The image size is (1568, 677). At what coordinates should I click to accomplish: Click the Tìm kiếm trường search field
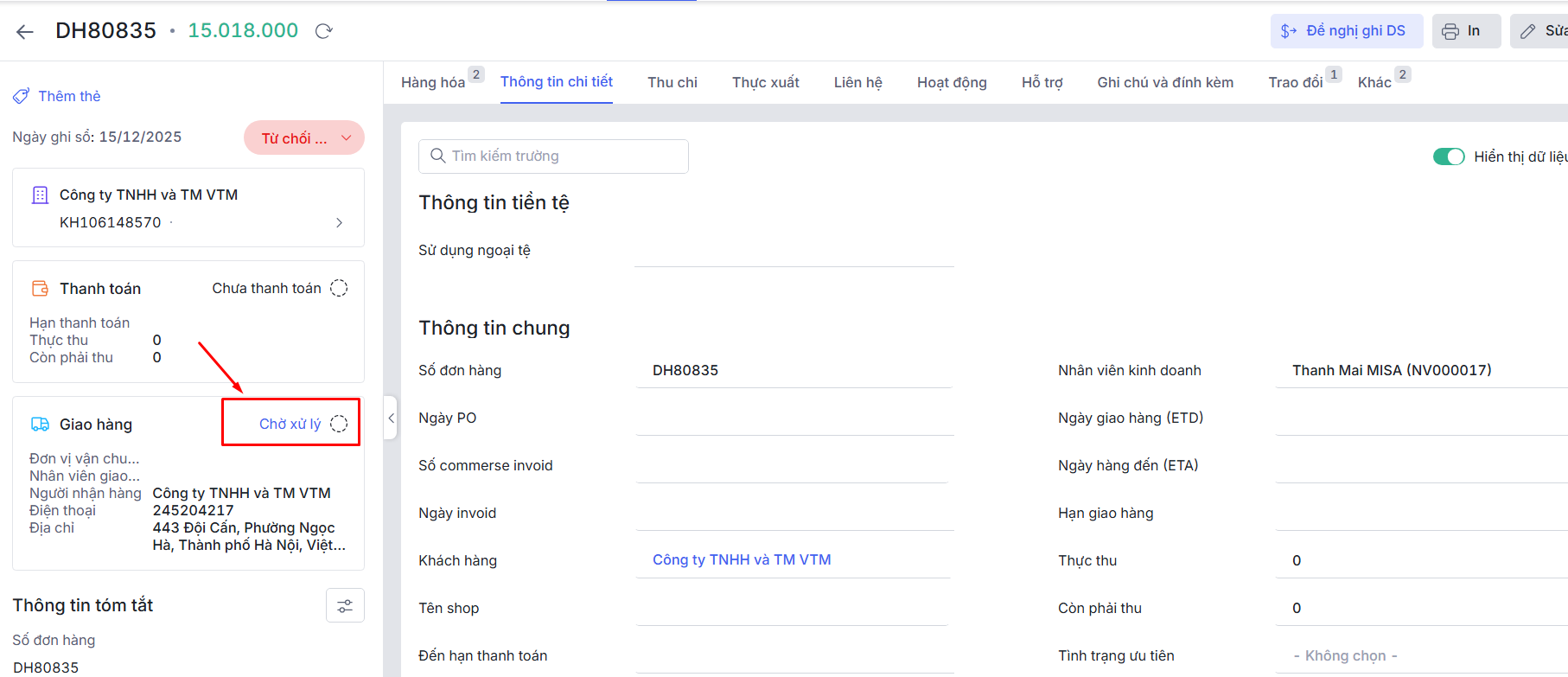(553, 156)
